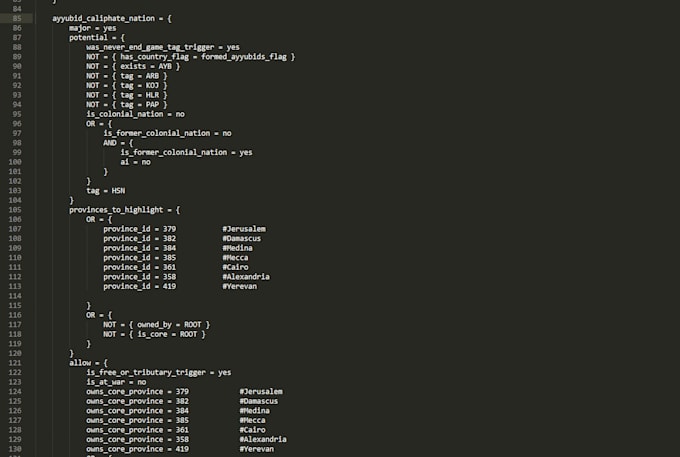
Task: Click the 'allow = {' block header
Action: [88, 363]
